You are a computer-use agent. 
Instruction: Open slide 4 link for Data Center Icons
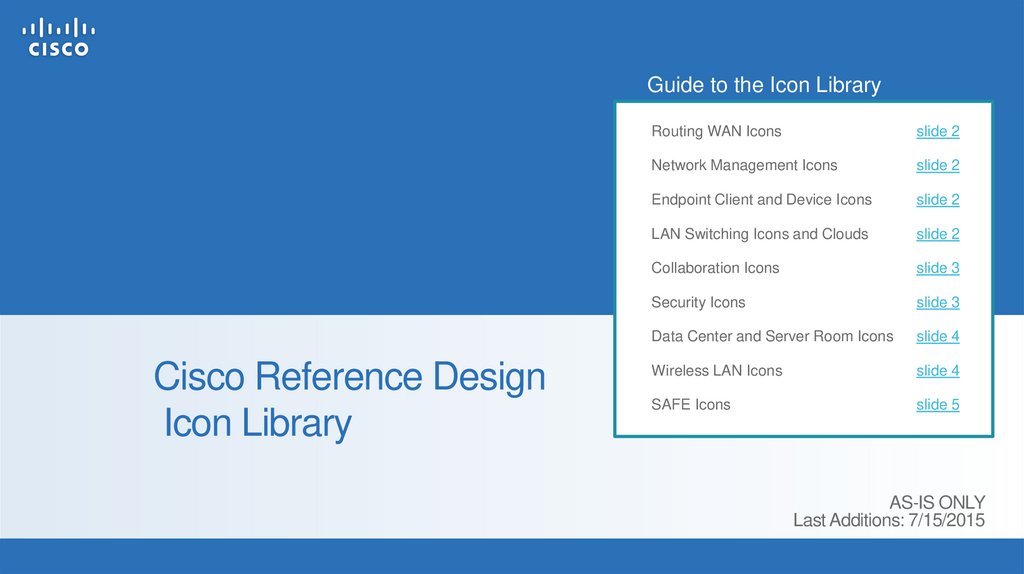point(937,336)
